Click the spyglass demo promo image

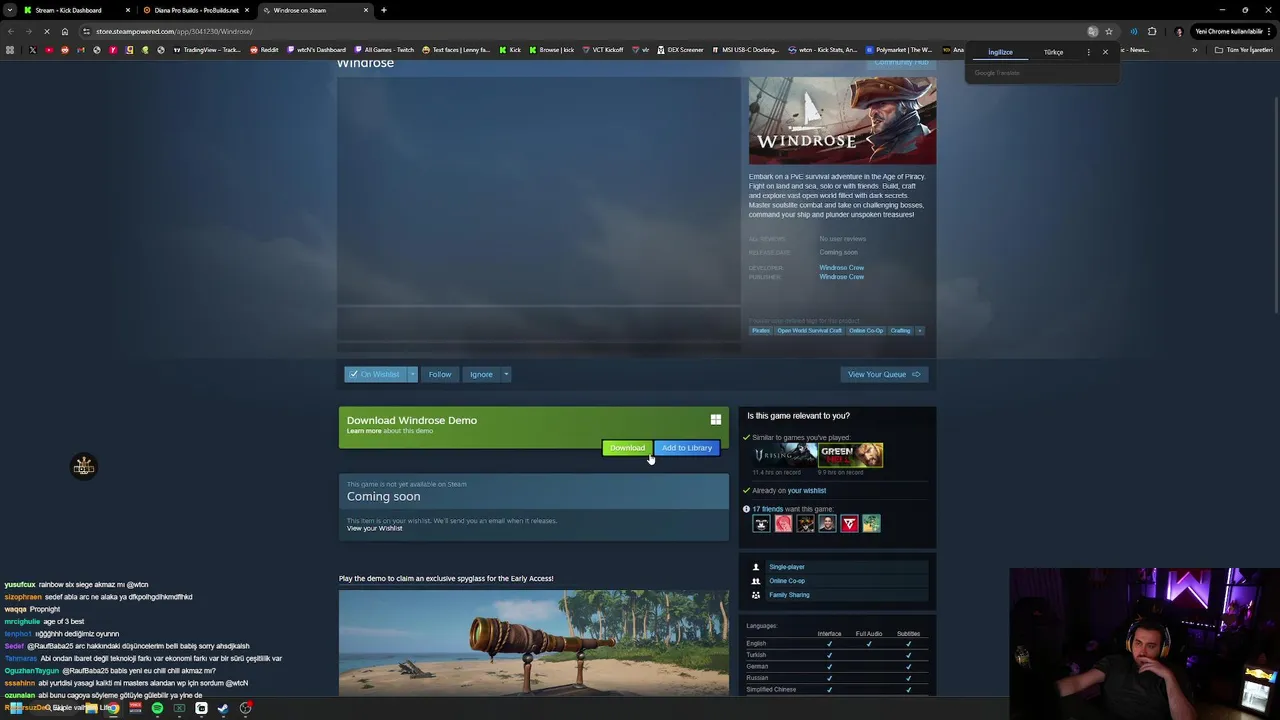pos(534,643)
